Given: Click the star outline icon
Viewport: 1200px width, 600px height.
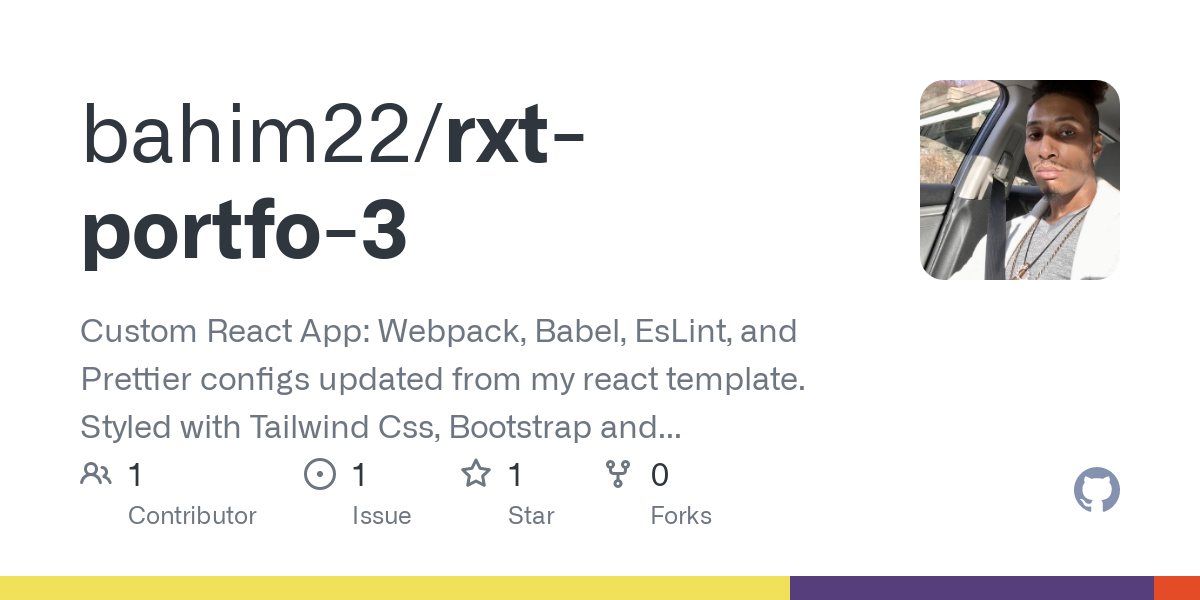Looking at the screenshot, I should click(x=476, y=473).
